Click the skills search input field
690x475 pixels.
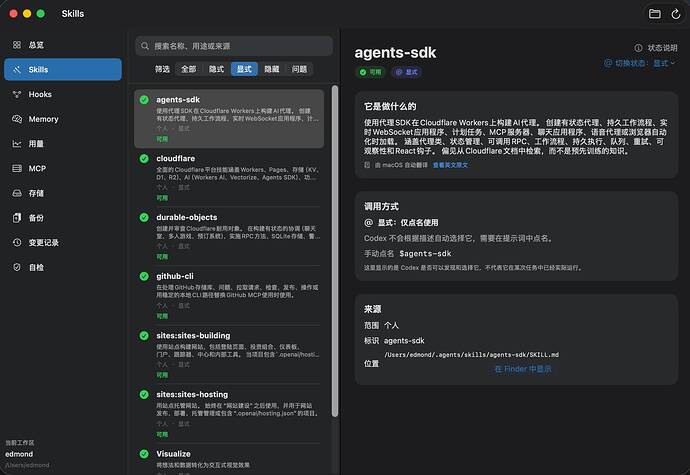tap(234, 46)
